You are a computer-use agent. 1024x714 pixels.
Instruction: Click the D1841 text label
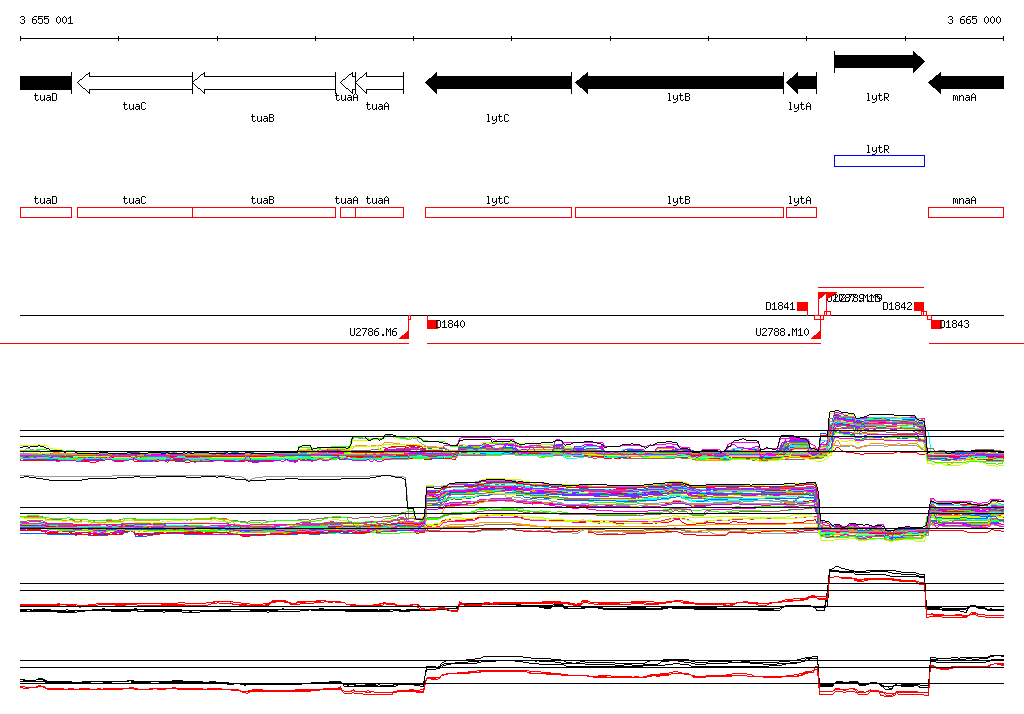(780, 306)
